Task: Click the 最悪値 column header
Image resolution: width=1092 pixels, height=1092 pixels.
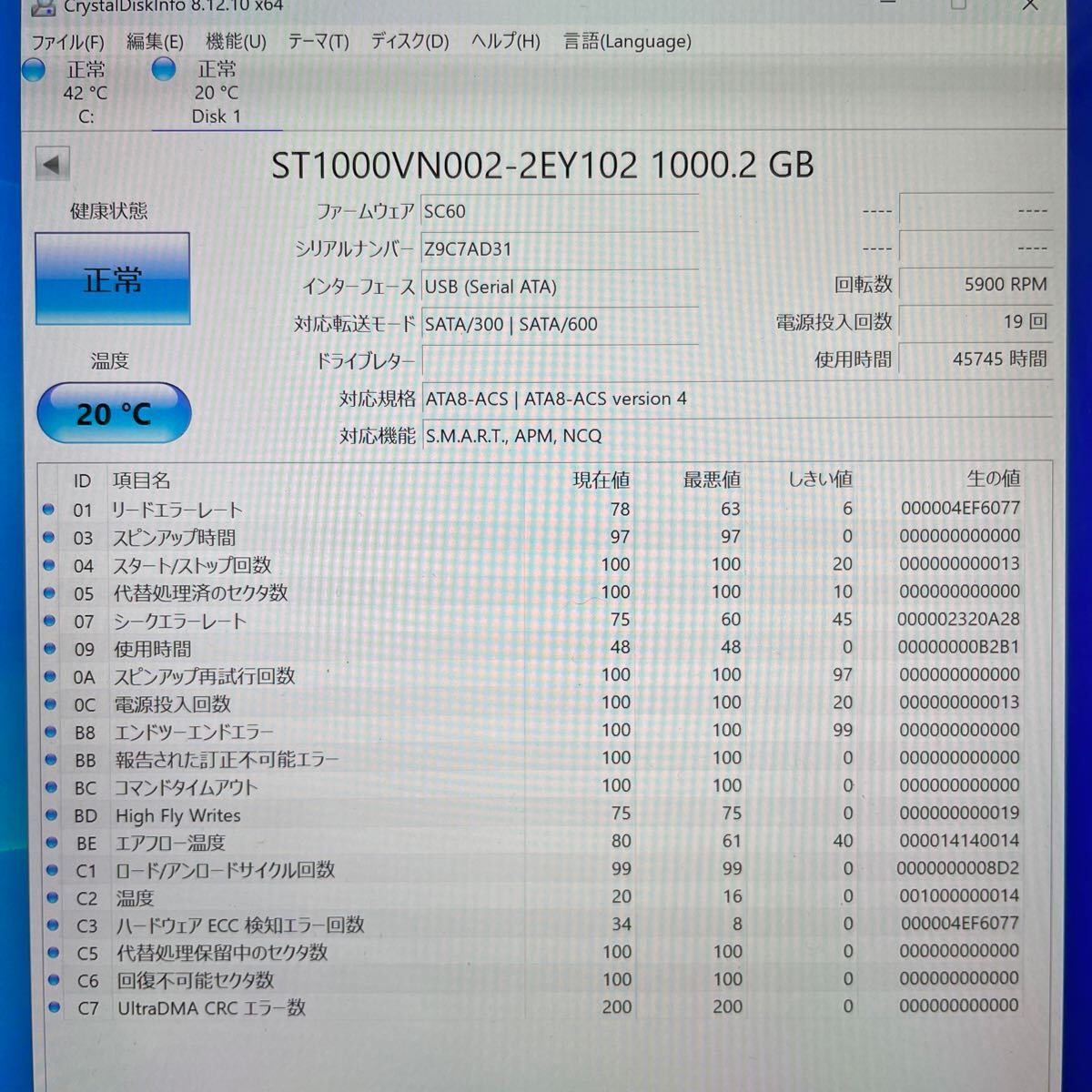Action: (x=712, y=479)
